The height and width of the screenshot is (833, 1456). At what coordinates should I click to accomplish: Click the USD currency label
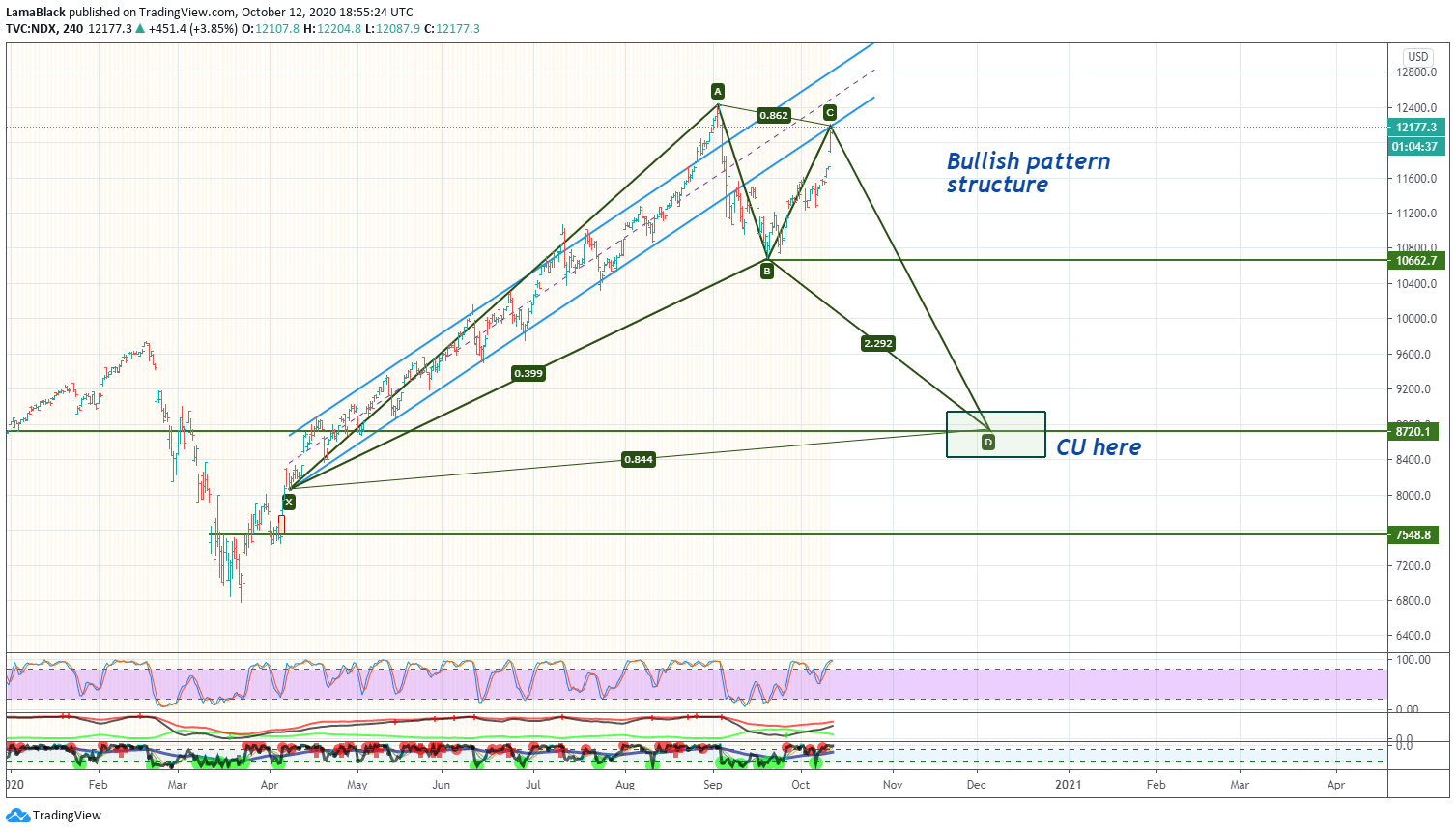1418,57
